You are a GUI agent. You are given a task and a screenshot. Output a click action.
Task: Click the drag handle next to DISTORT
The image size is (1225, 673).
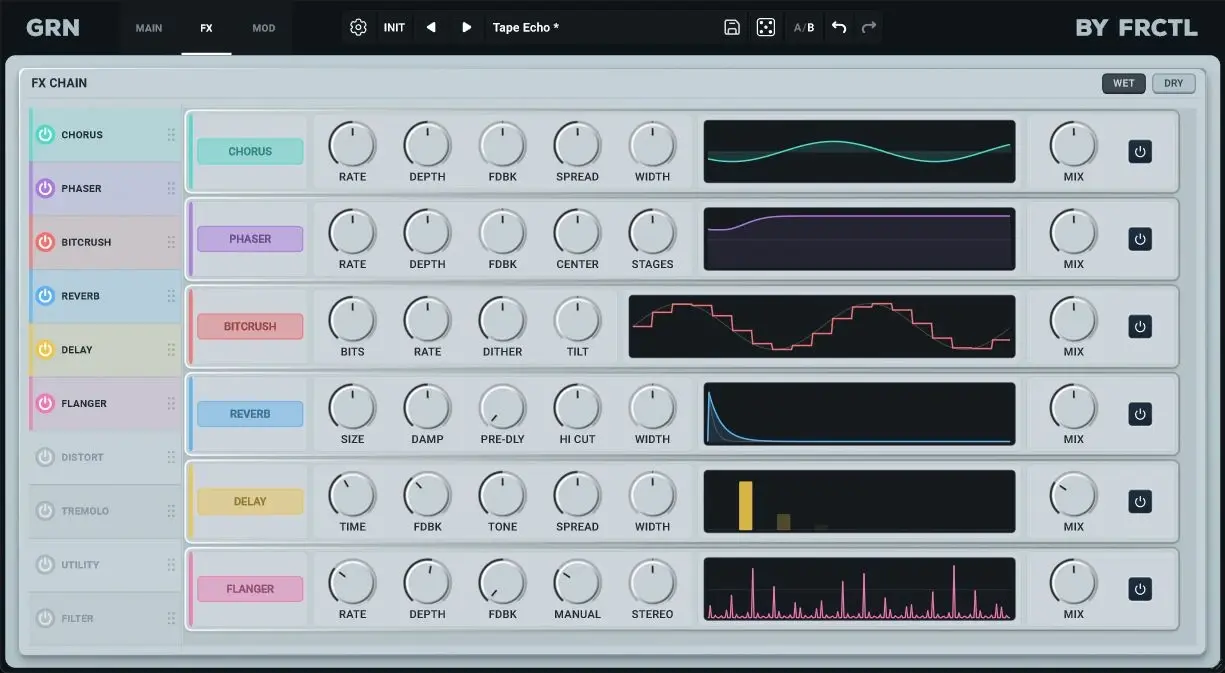(171, 457)
